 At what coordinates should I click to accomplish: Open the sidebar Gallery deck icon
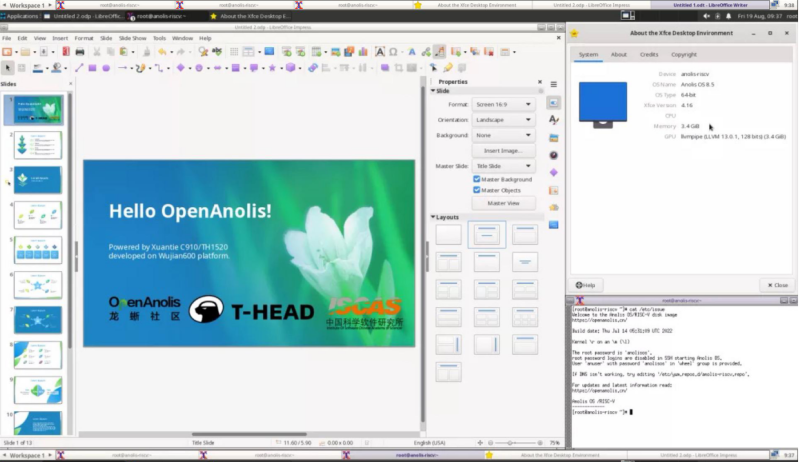tap(554, 138)
